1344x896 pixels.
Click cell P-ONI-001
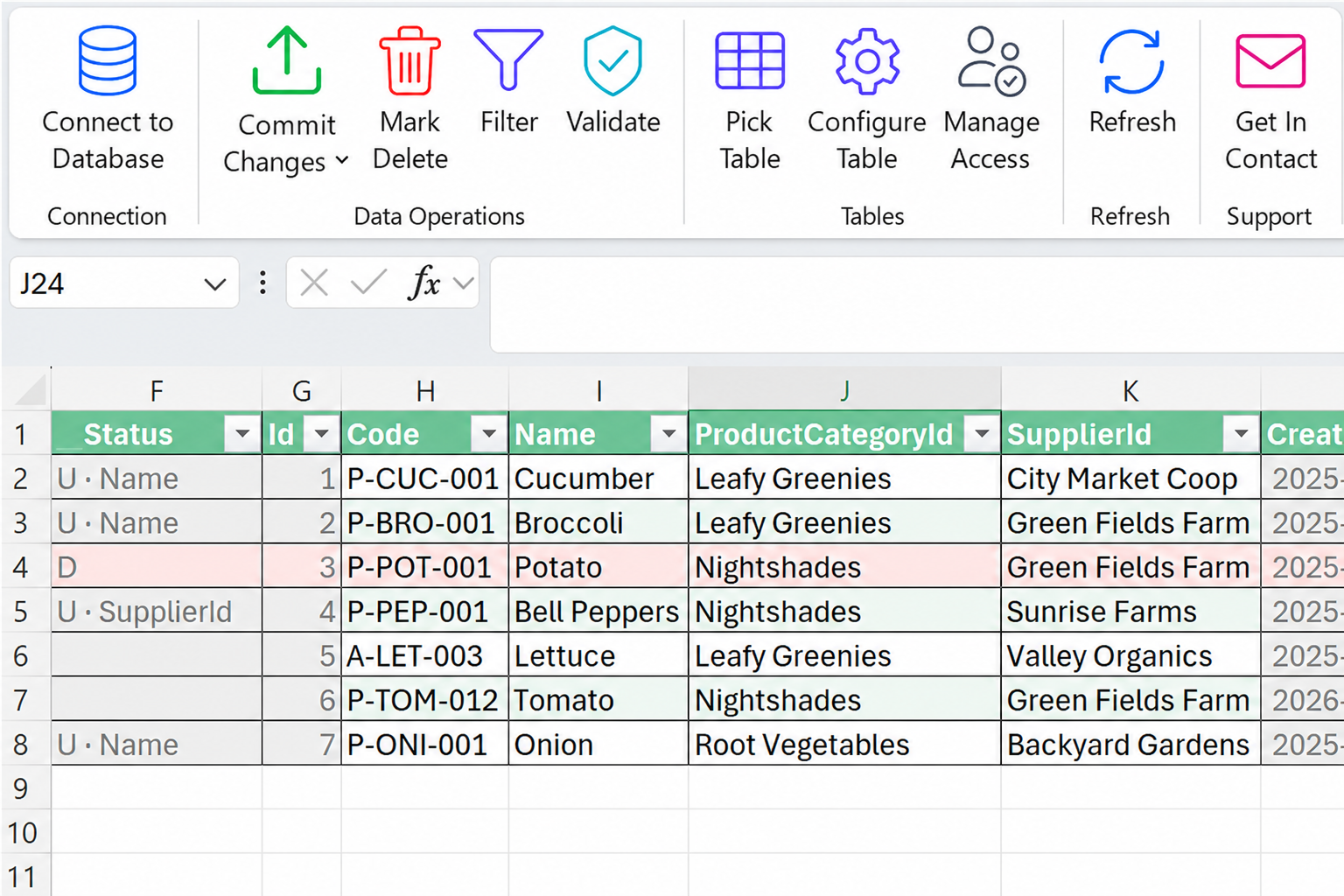[x=425, y=745]
